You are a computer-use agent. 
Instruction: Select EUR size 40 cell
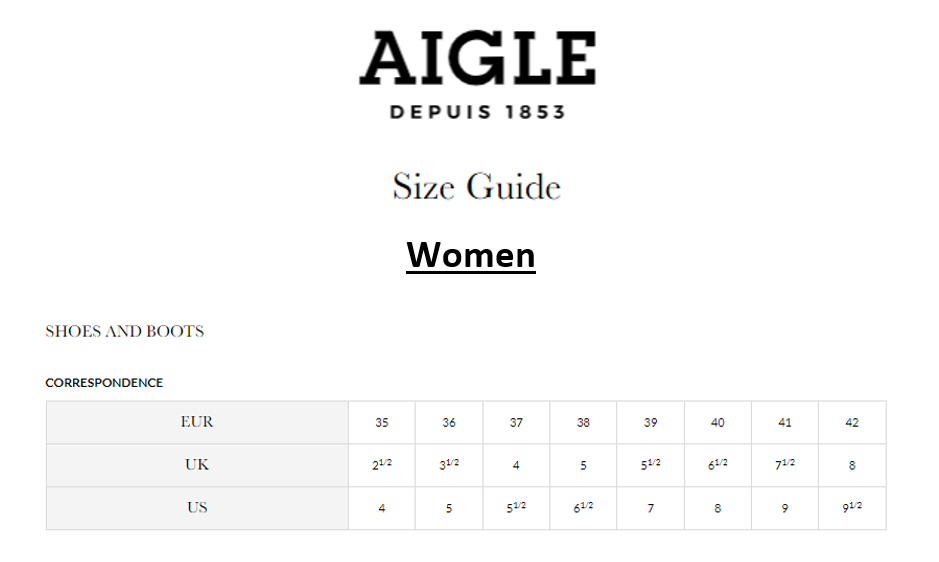[x=718, y=423]
